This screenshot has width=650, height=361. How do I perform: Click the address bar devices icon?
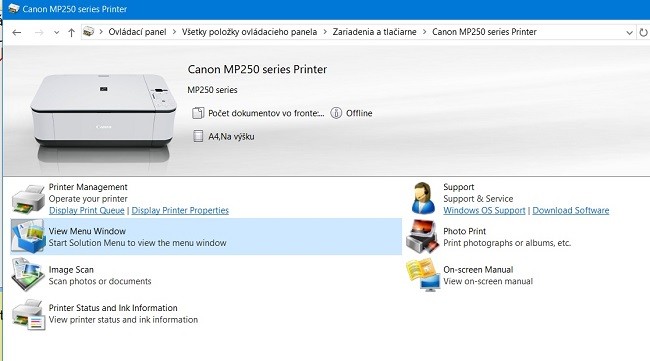[88, 31]
